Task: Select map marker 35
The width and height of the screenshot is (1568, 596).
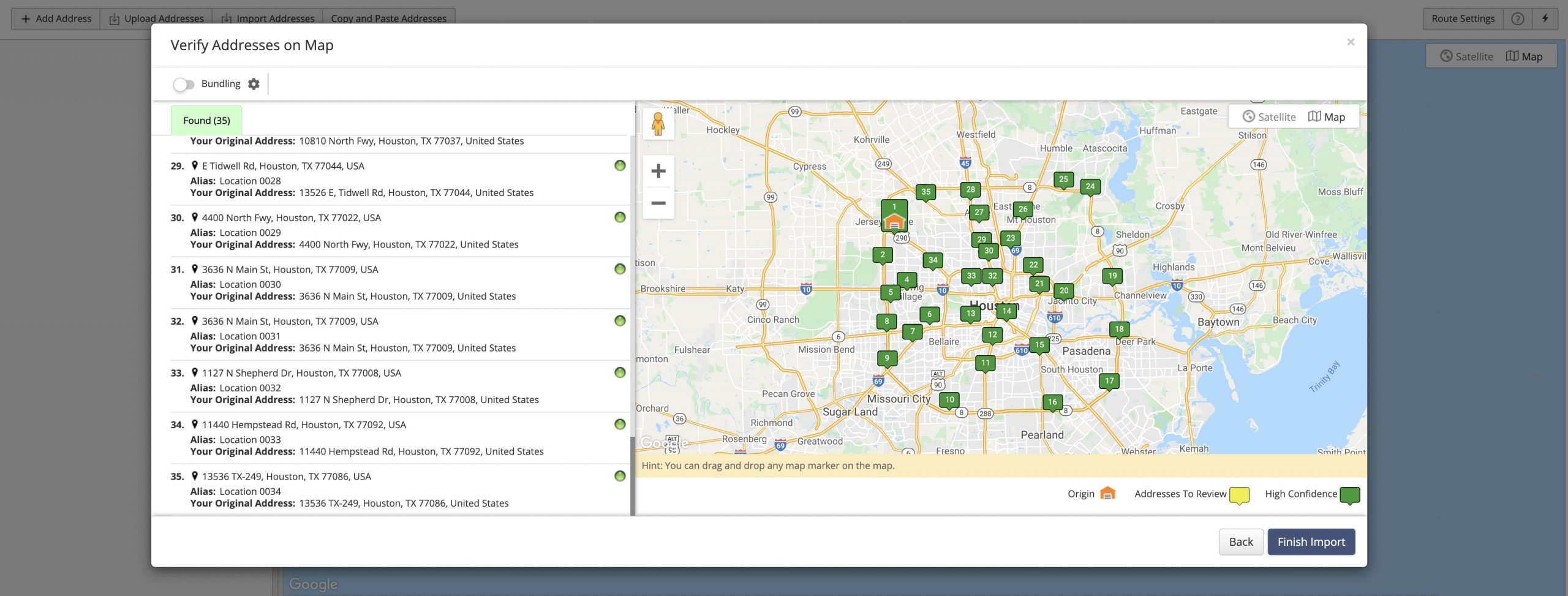Action: [x=925, y=192]
